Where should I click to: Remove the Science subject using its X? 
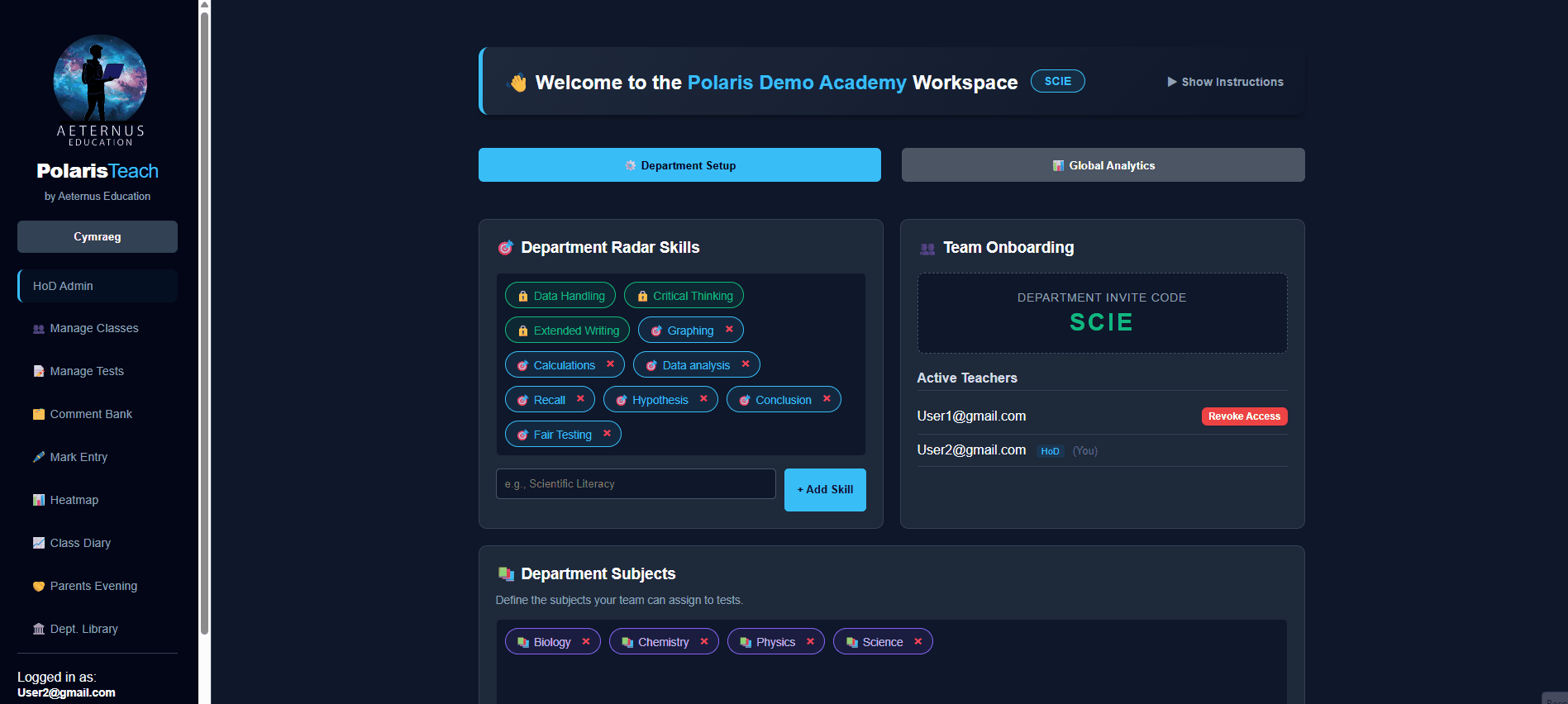(917, 642)
